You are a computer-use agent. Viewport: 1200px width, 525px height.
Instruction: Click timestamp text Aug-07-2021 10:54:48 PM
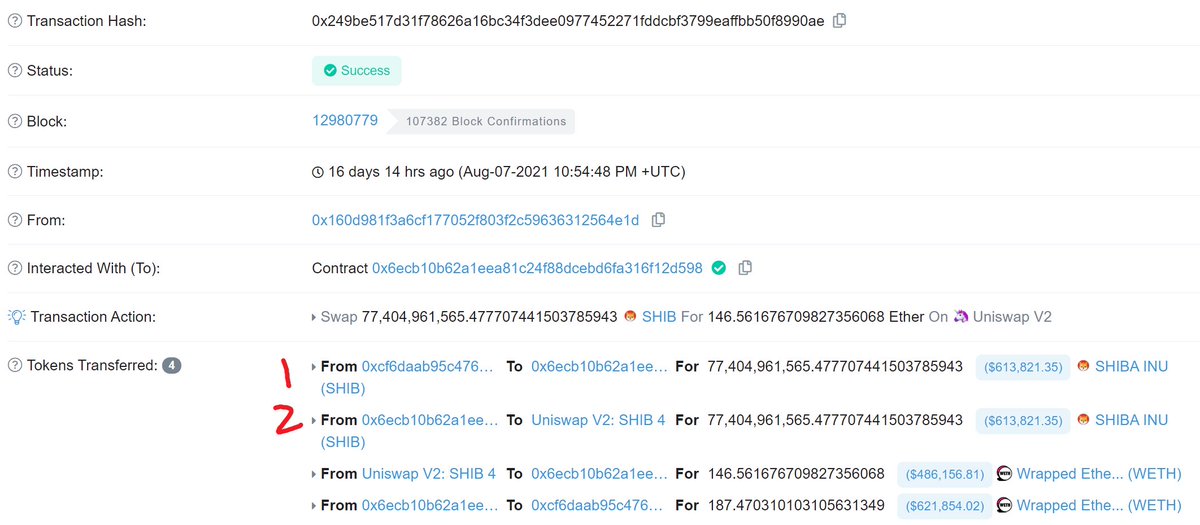572,171
